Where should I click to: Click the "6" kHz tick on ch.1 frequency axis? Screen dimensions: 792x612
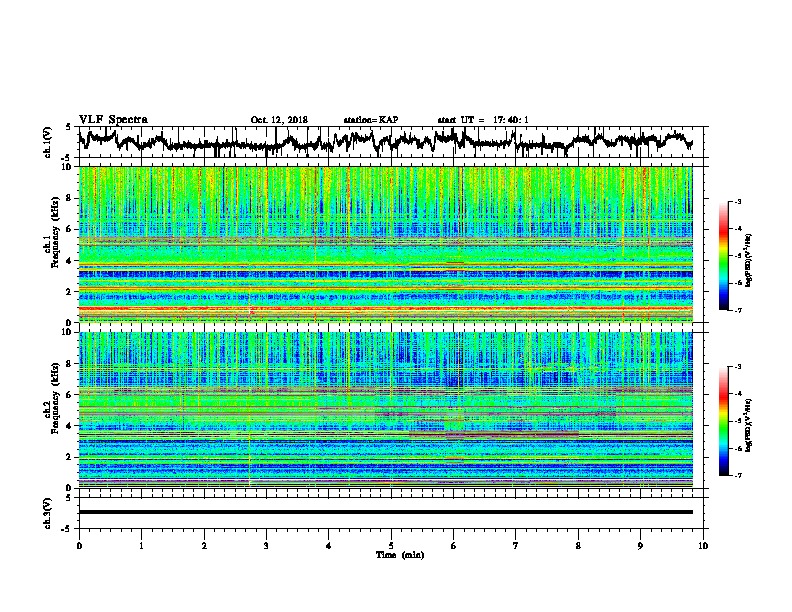pyautogui.click(x=71, y=229)
